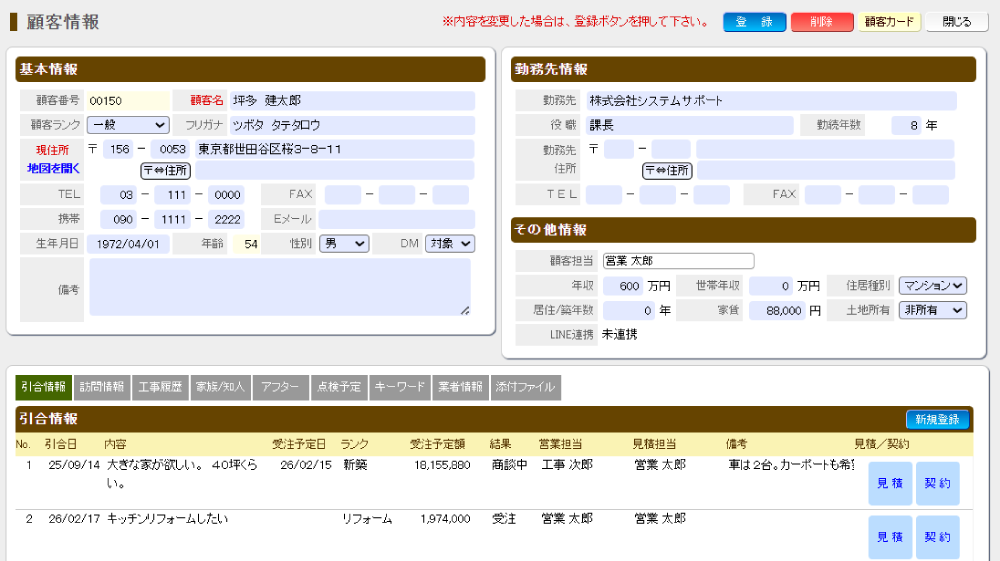This screenshot has height=561, width=1000.
Task: Click the 未連携 LINE連携 status text
Action: click(619, 334)
